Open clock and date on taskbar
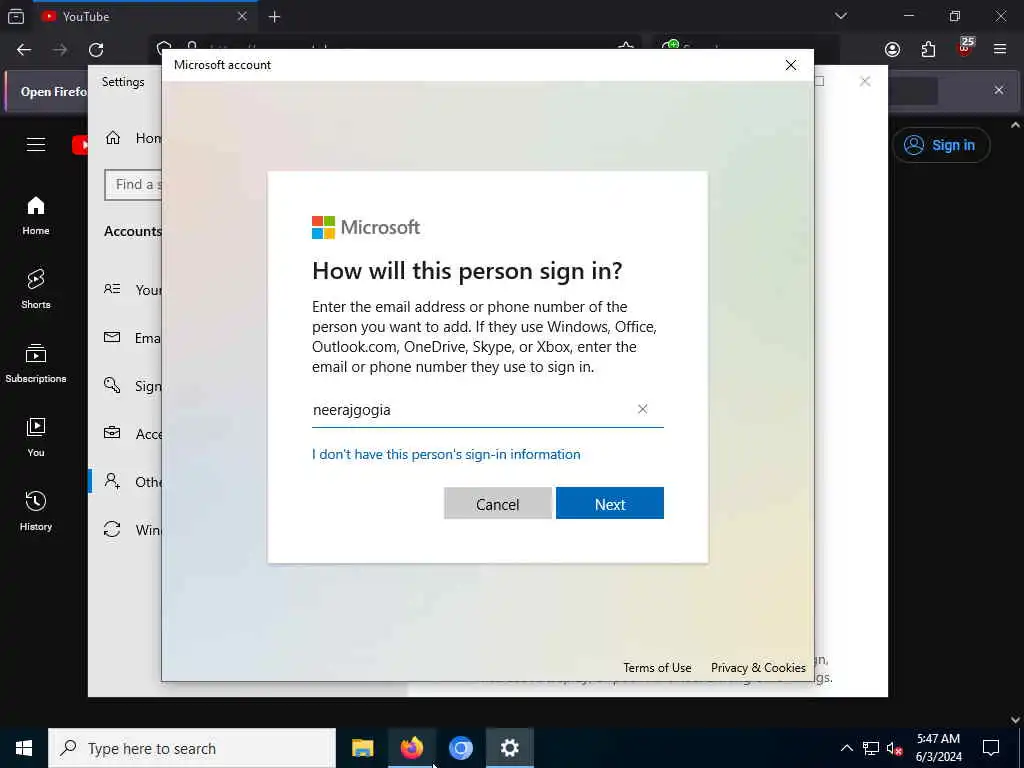 [938, 748]
